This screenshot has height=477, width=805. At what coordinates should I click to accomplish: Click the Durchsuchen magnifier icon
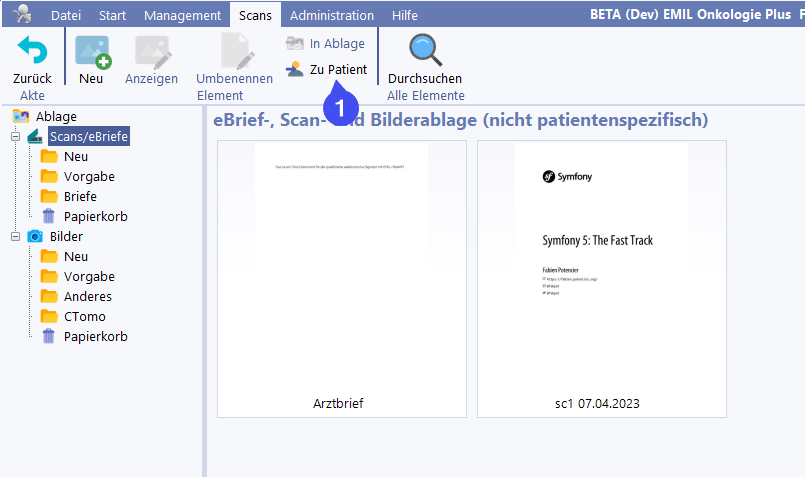[x=424, y=50]
